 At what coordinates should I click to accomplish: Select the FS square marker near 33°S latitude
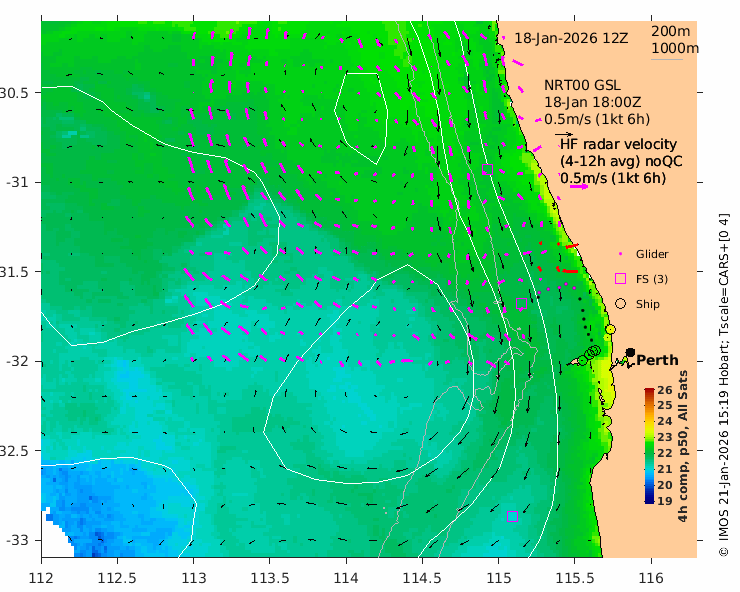tap(512, 516)
